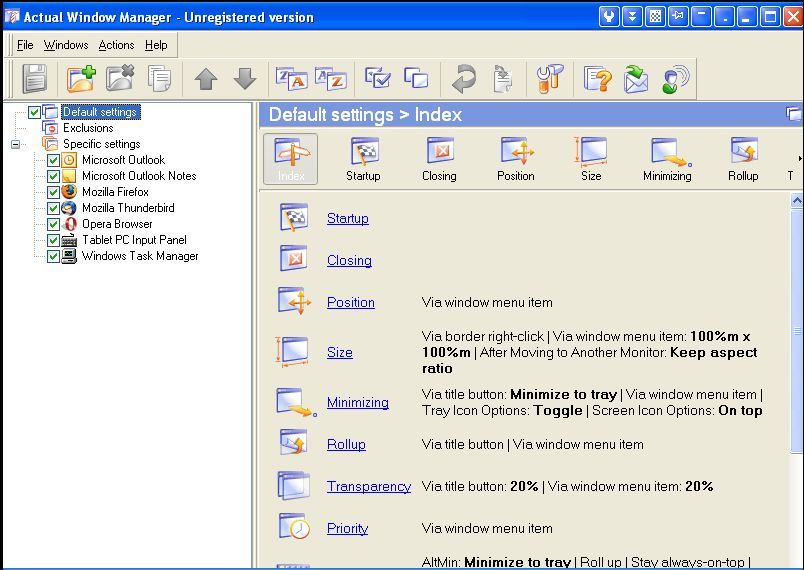Follow the Startup link

pyautogui.click(x=348, y=218)
